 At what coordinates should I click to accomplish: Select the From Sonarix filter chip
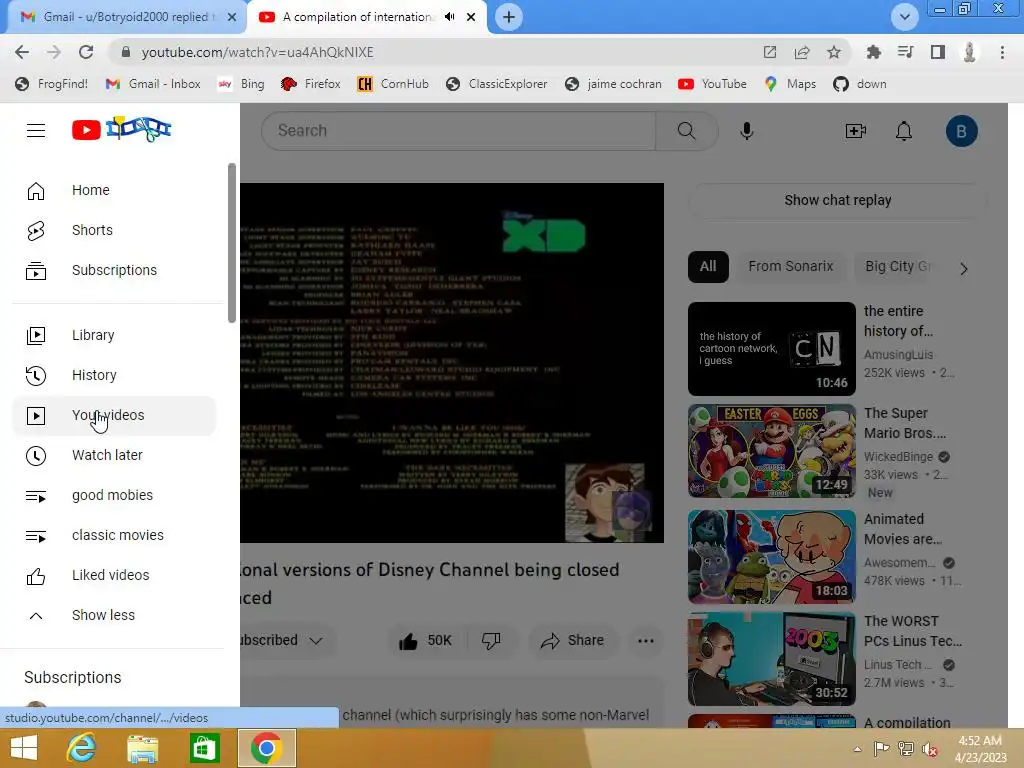790,266
